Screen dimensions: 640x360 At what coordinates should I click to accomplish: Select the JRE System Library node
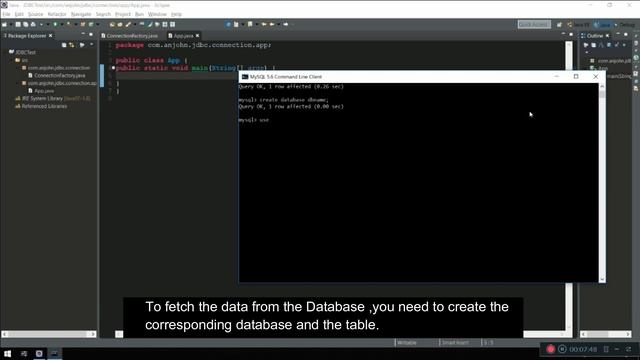[x=53, y=98]
